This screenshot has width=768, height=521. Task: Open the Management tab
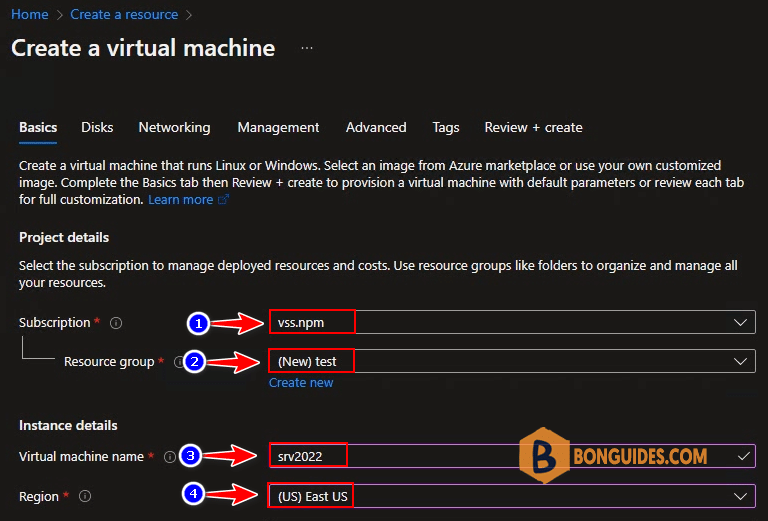coord(278,128)
